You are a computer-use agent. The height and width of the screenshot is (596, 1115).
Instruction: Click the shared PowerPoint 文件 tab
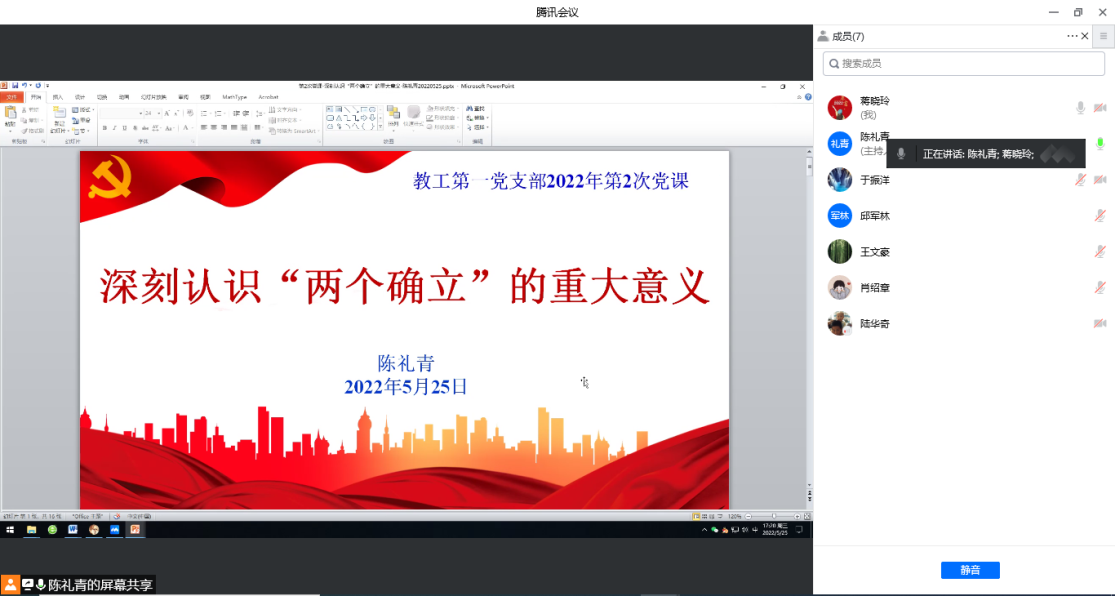[12, 97]
